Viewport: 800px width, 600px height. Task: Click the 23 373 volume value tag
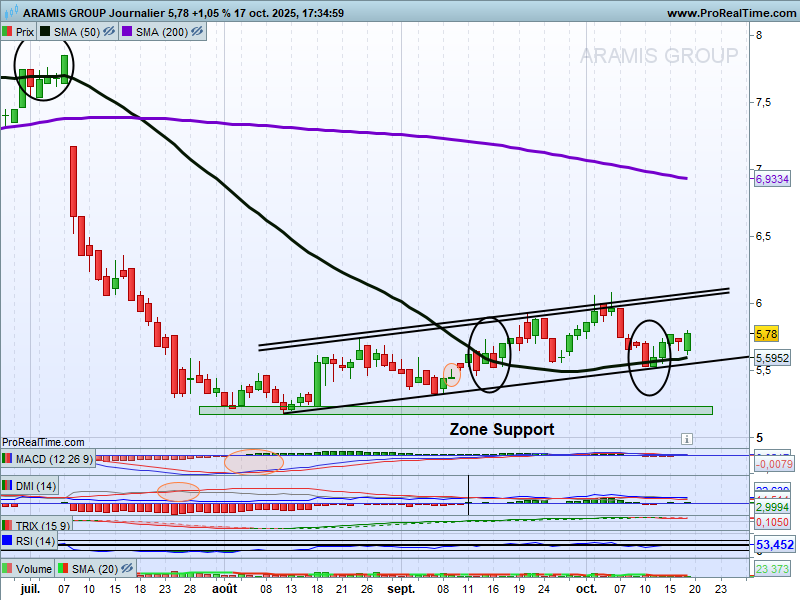(x=774, y=569)
